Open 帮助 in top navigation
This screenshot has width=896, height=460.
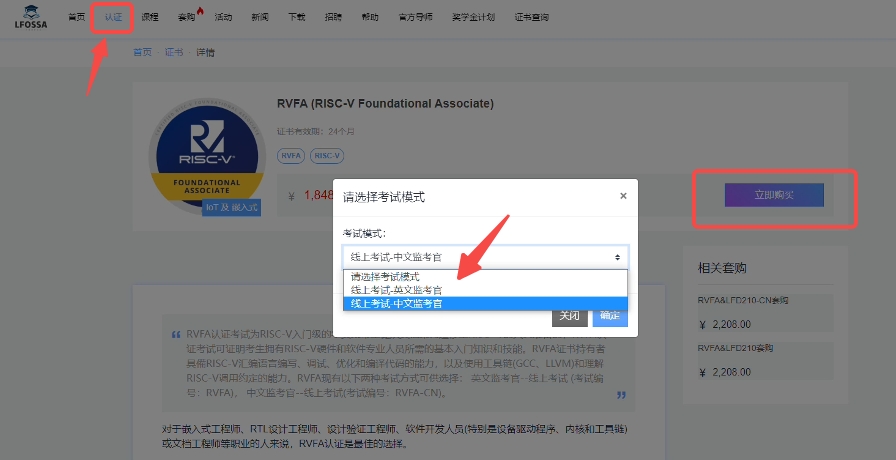[370, 17]
